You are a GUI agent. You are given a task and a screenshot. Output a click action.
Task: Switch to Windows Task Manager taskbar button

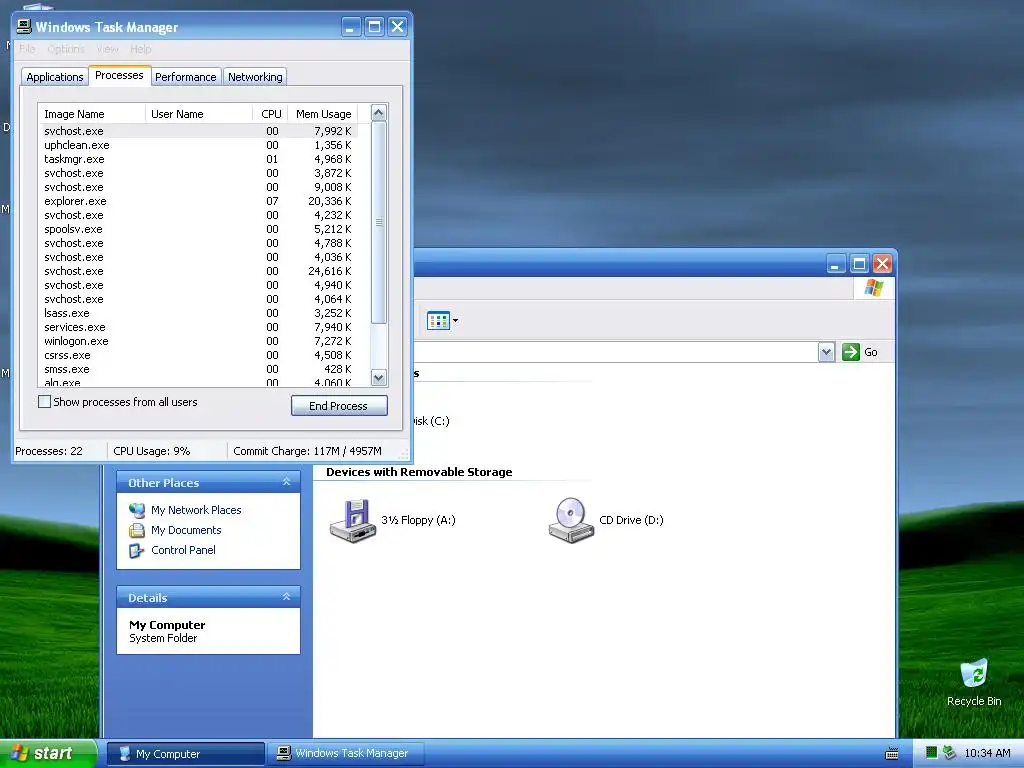click(x=345, y=754)
